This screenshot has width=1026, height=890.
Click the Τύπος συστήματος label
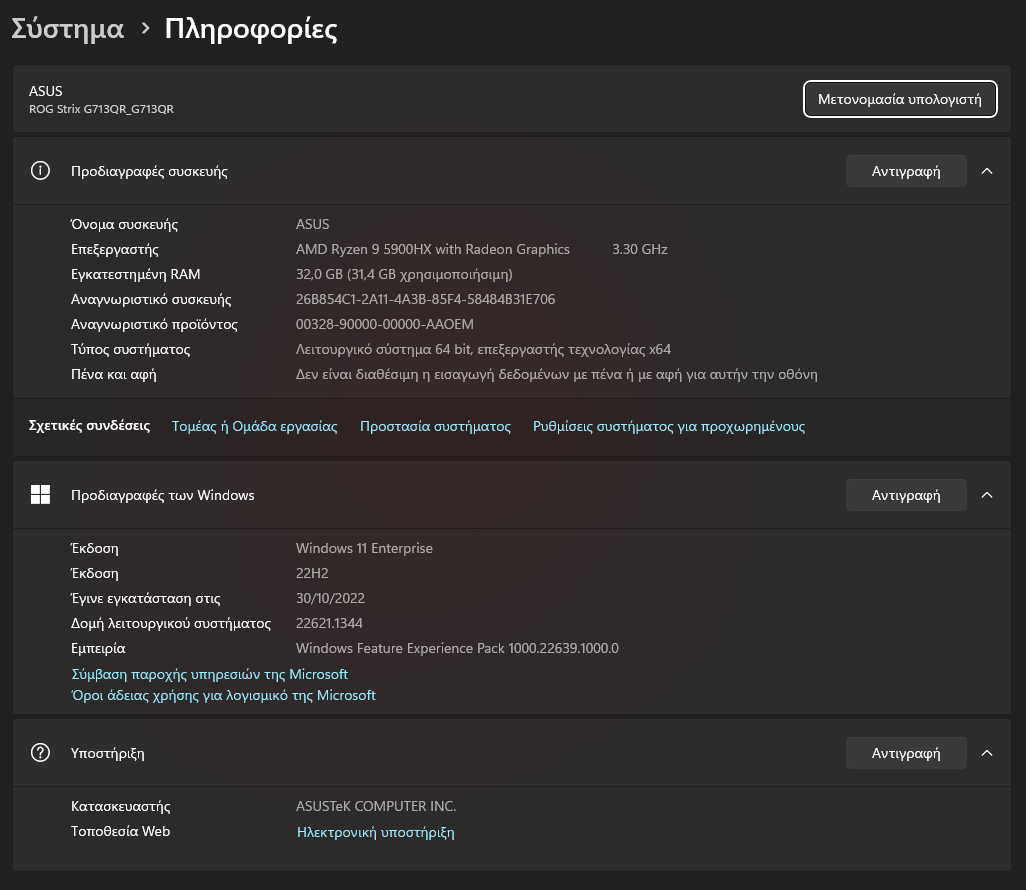130,349
